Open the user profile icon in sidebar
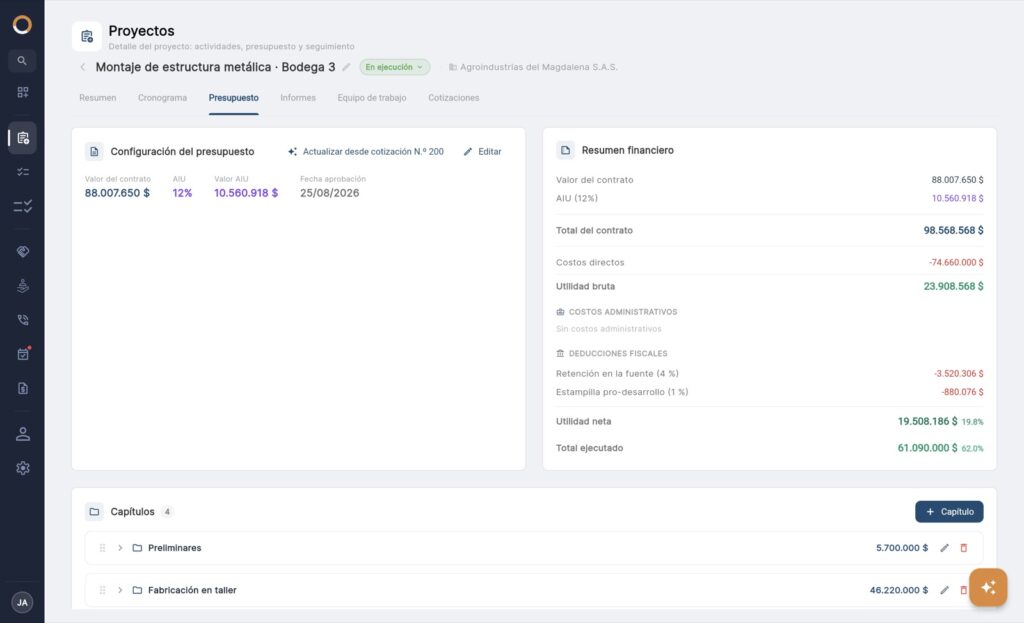 click(22, 434)
